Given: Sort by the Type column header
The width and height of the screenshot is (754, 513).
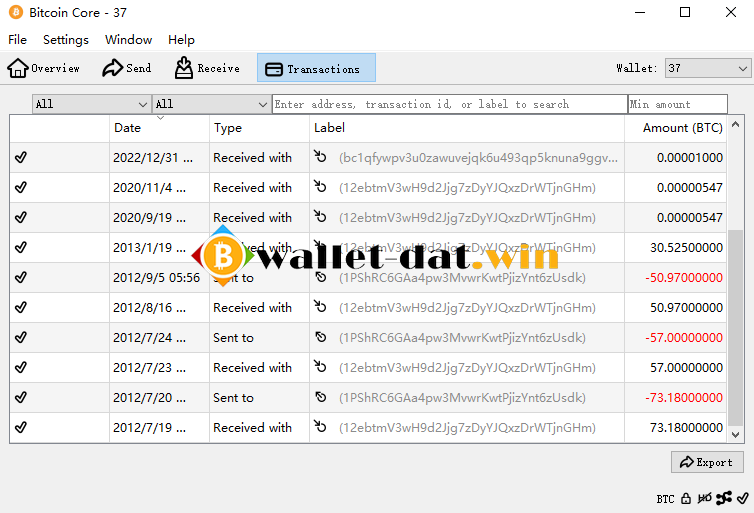Looking at the screenshot, I should coord(259,128).
